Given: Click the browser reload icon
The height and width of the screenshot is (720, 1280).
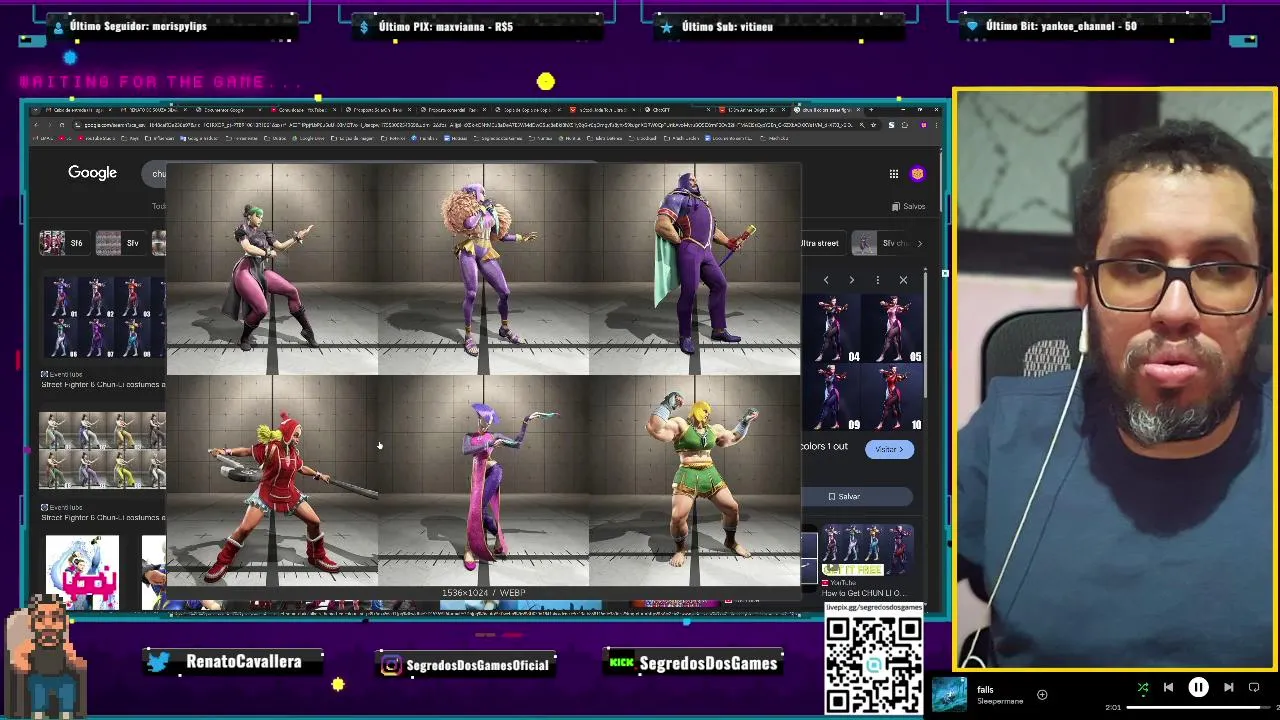Looking at the screenshot, I should pos(62,125).
